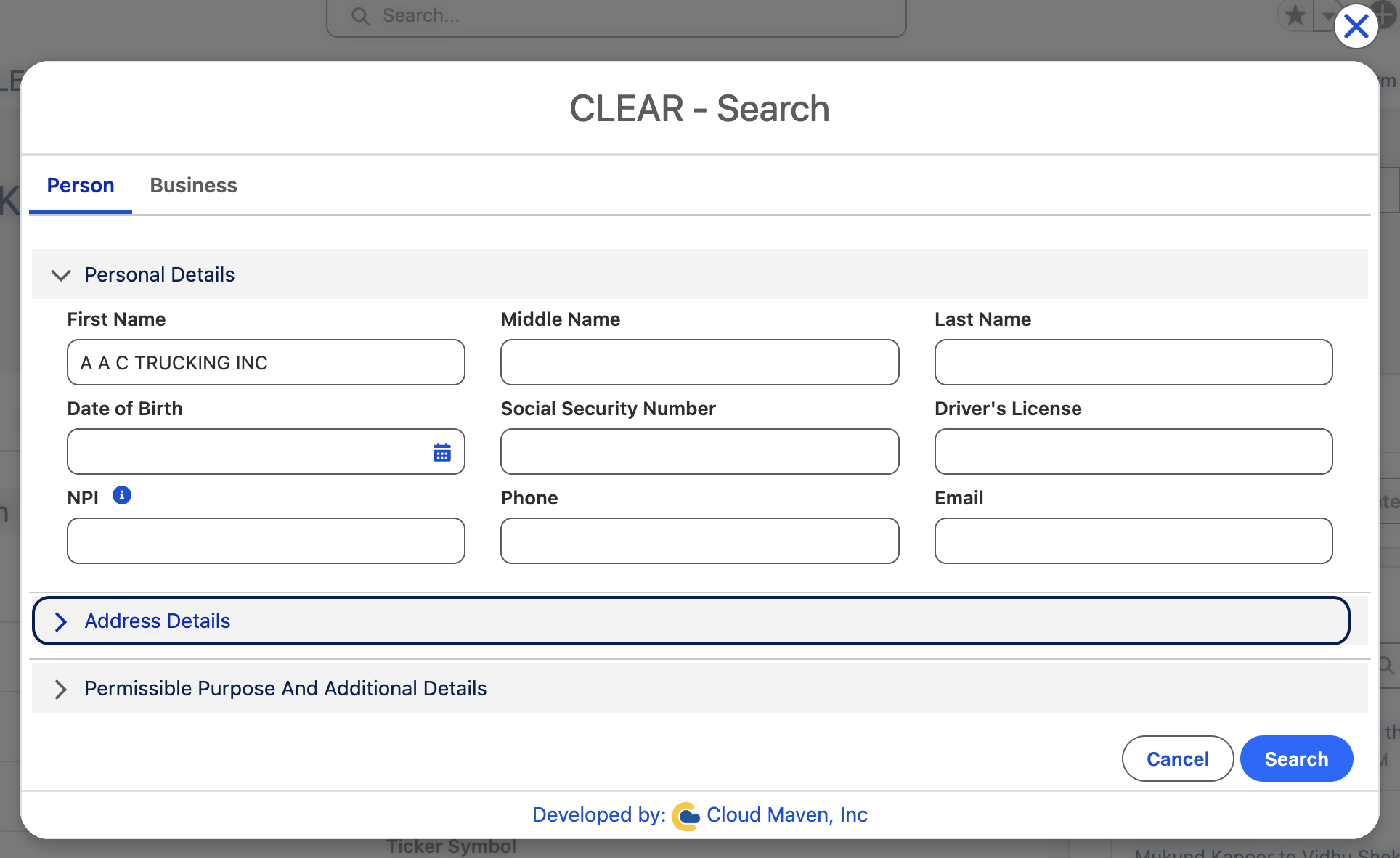Screen dimensions: 1400x858
Task: Click the Social Security Number field
Action: coord(700,452)
